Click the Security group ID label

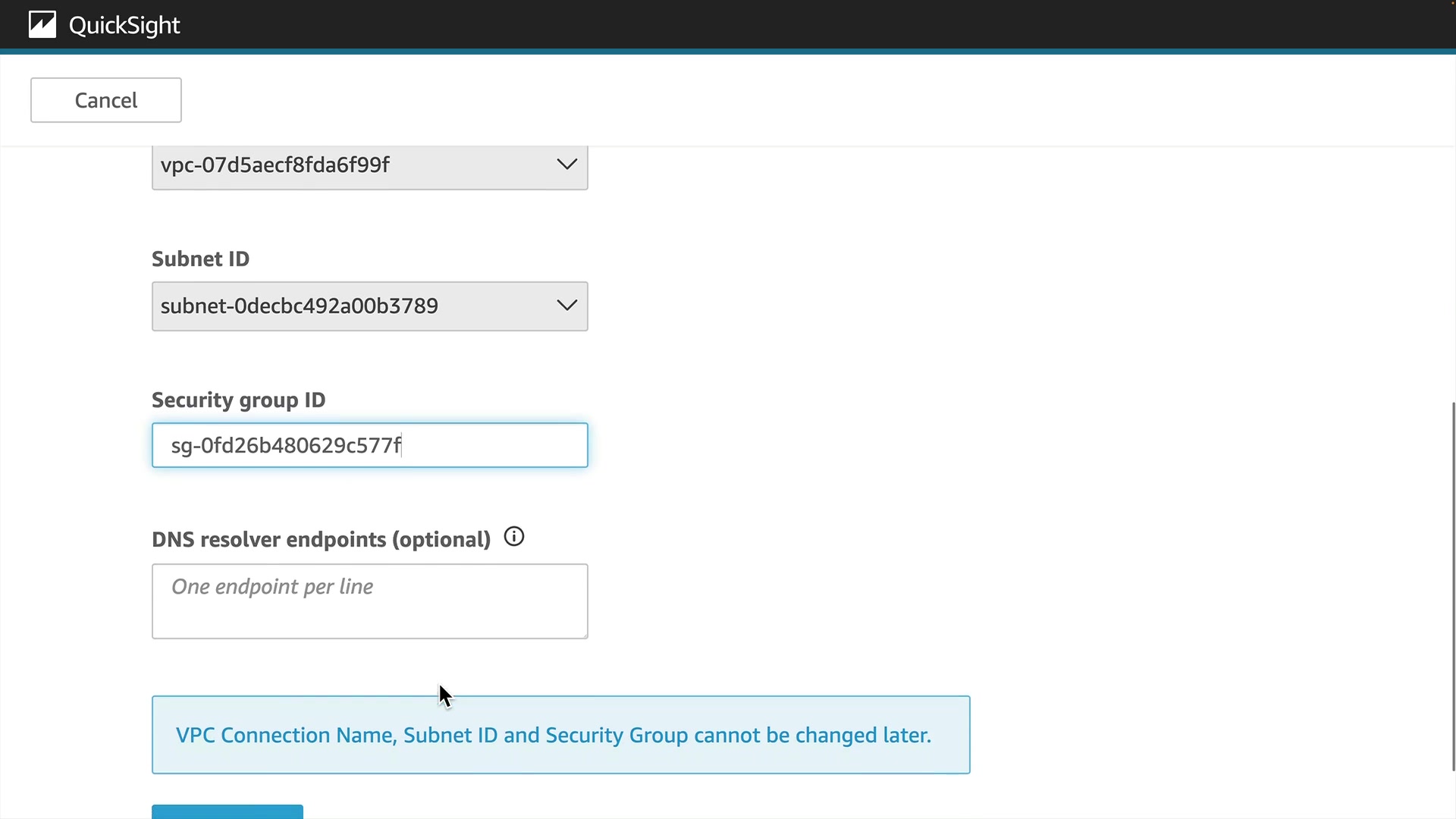click(238, 400)
